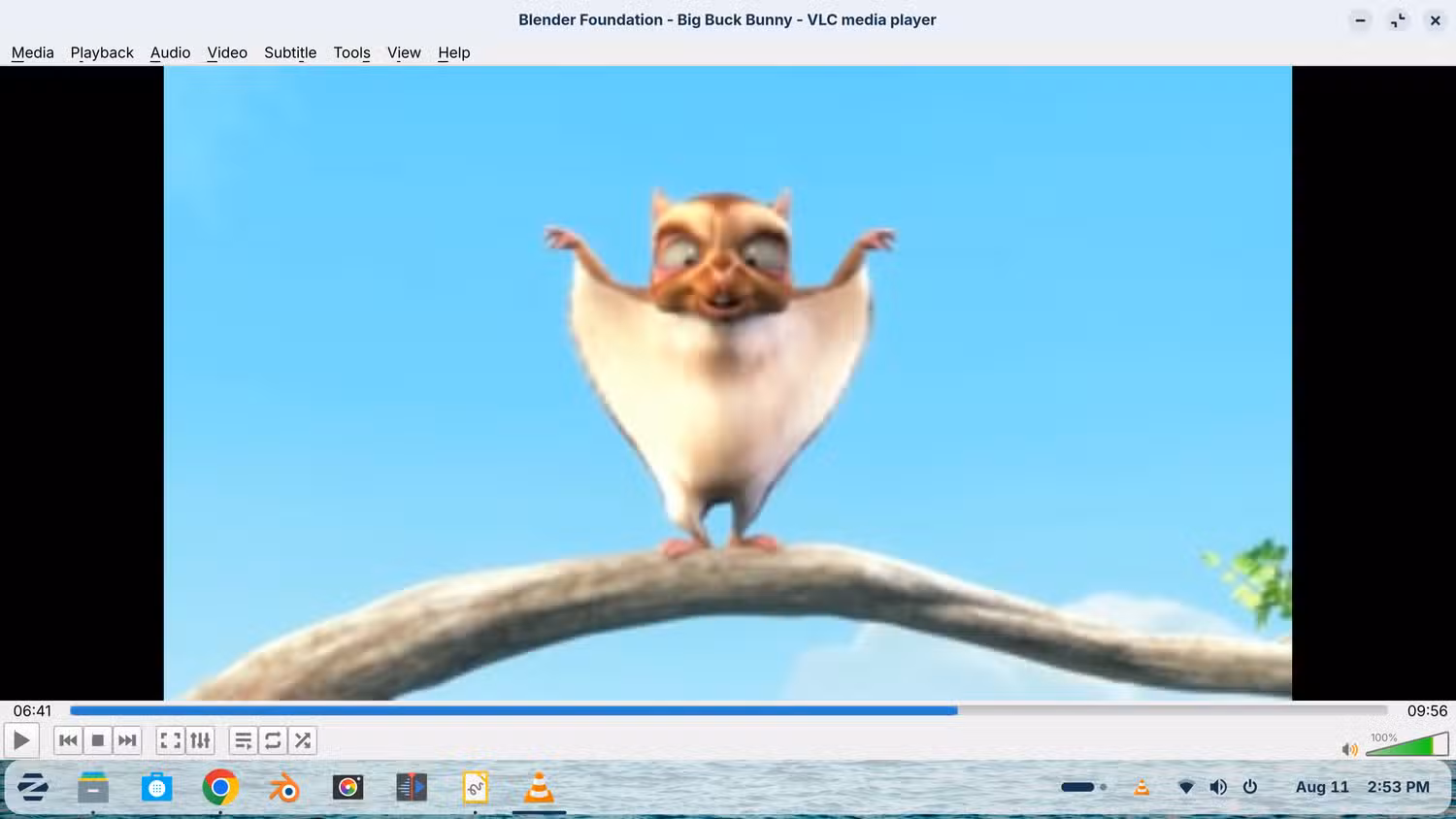The image size is (1456, 819).
Task: Open Blender from the taskbar
Action: 283,787
